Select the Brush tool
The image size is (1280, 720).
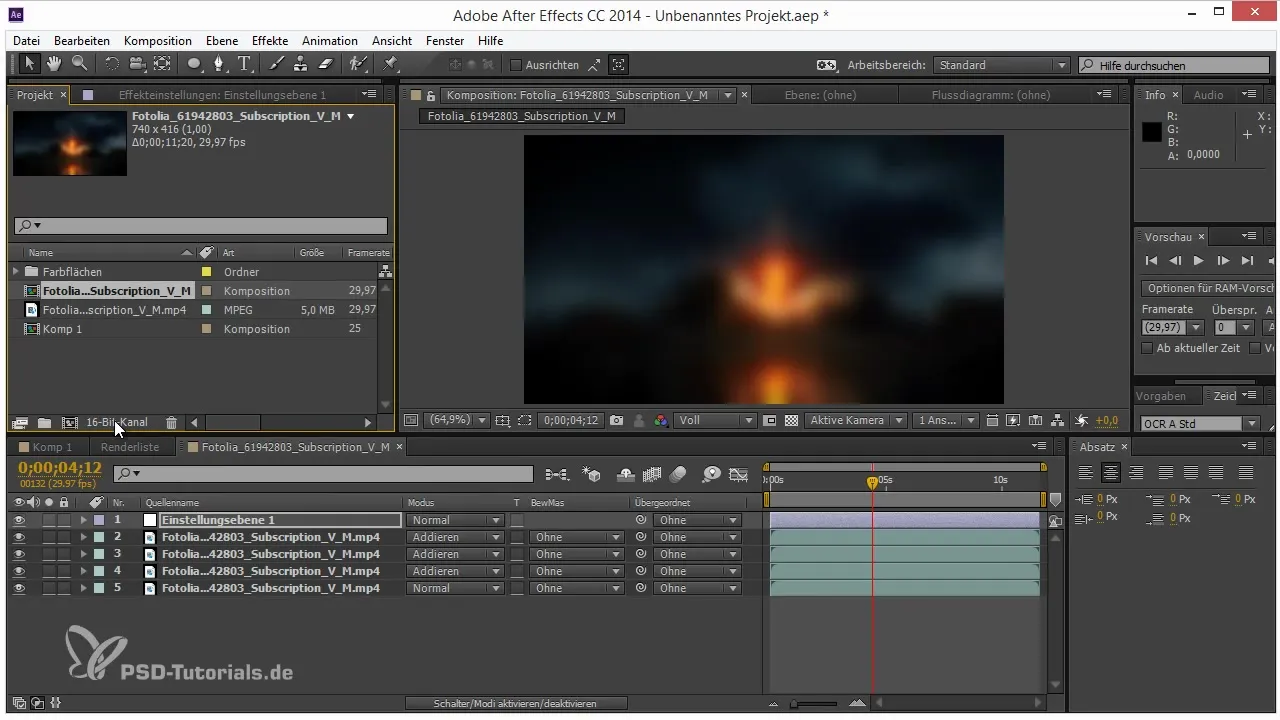275,64
